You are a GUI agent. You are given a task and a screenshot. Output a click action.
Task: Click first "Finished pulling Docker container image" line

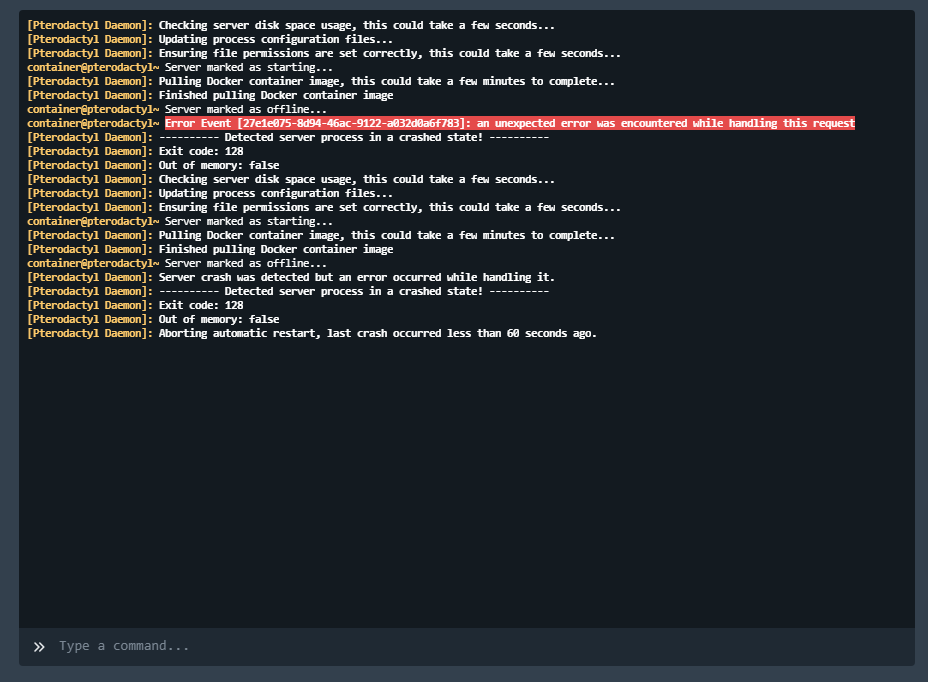pyautogui.click(x=210, y=95)
